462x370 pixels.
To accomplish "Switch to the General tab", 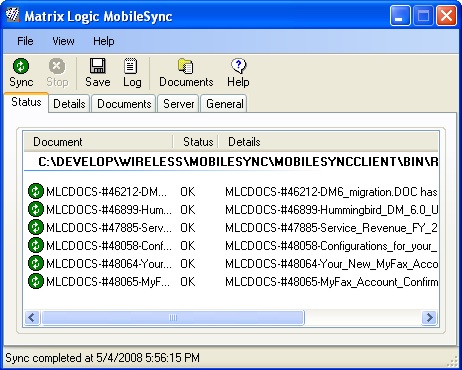I will point(225,104).
